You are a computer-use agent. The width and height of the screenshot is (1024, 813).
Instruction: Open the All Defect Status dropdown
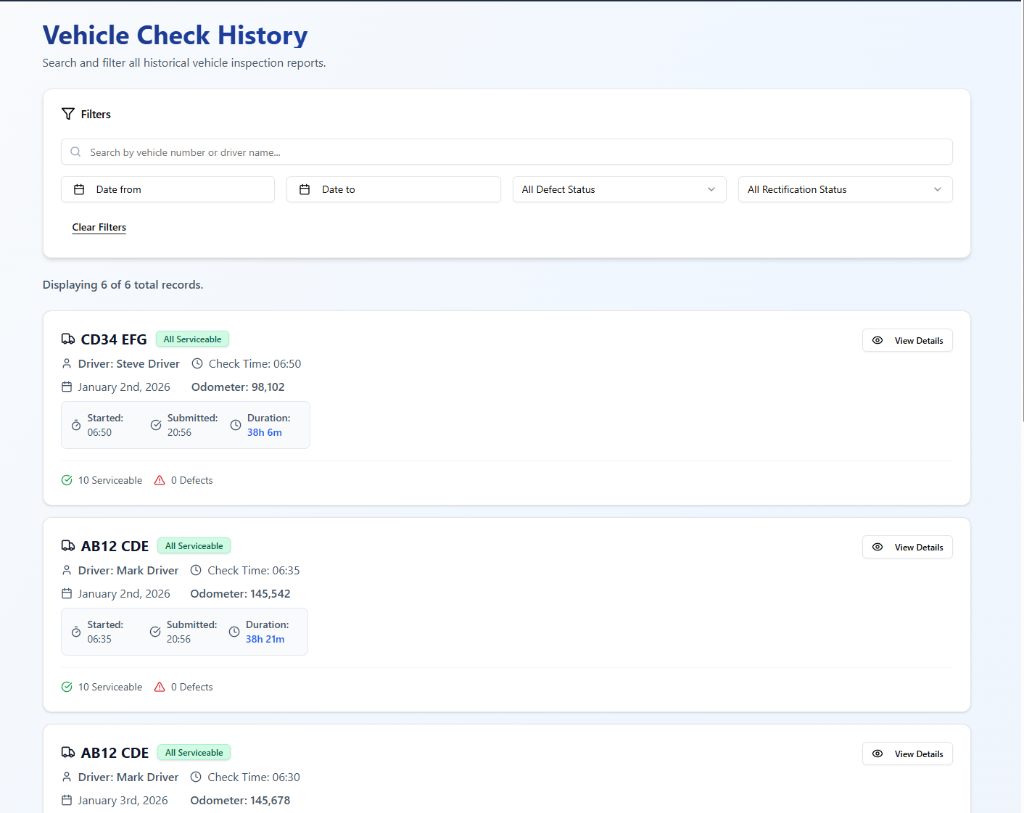coord(619,189)
